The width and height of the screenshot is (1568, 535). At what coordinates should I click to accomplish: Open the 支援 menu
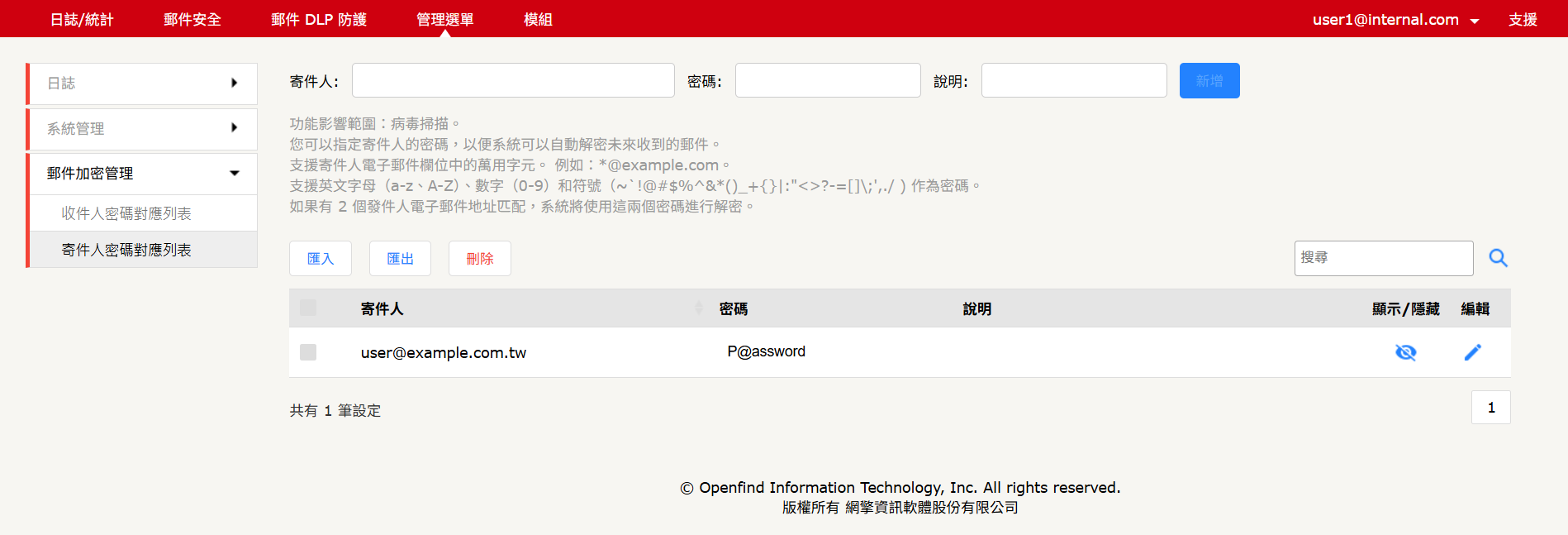pos(1523,19)
